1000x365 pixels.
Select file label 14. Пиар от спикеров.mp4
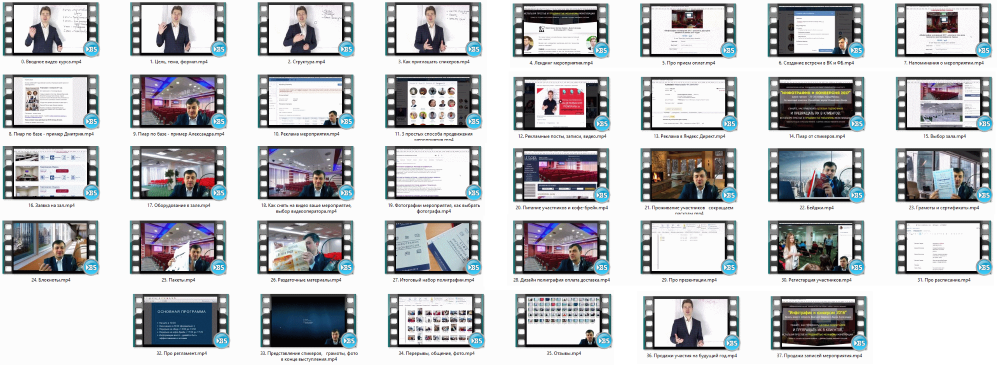point(816,136)
